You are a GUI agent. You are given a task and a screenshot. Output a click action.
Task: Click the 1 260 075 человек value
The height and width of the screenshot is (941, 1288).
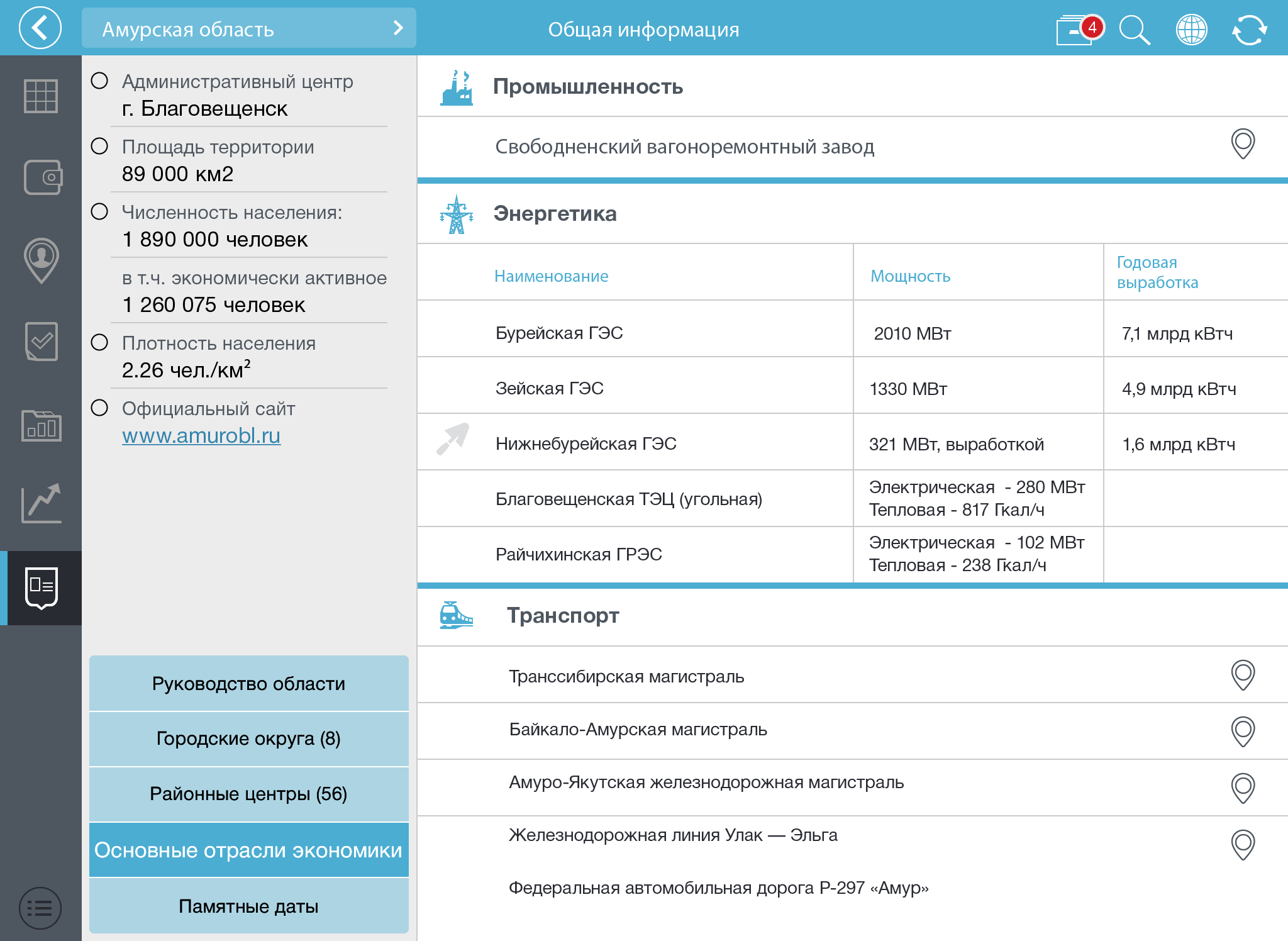(214, 304)
